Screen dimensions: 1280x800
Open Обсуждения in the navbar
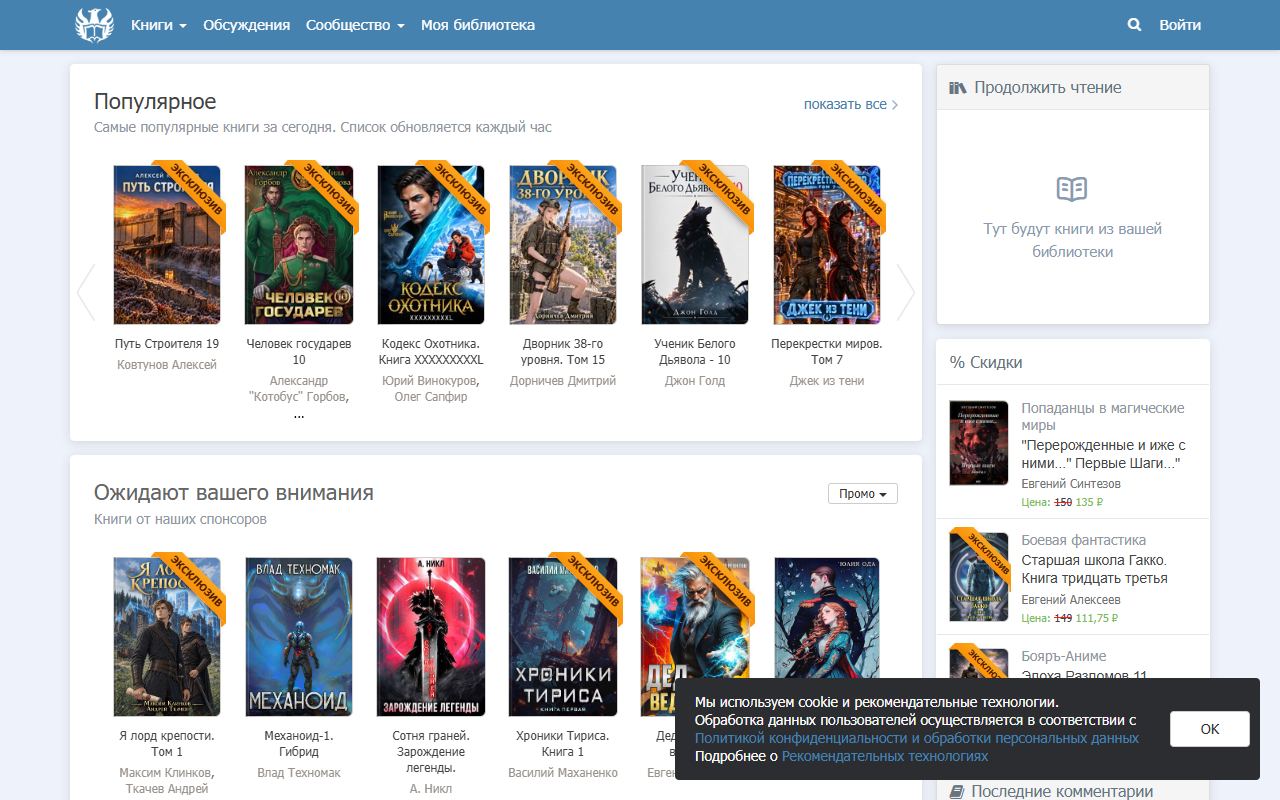pyautogui.click(x=246, y=25)
